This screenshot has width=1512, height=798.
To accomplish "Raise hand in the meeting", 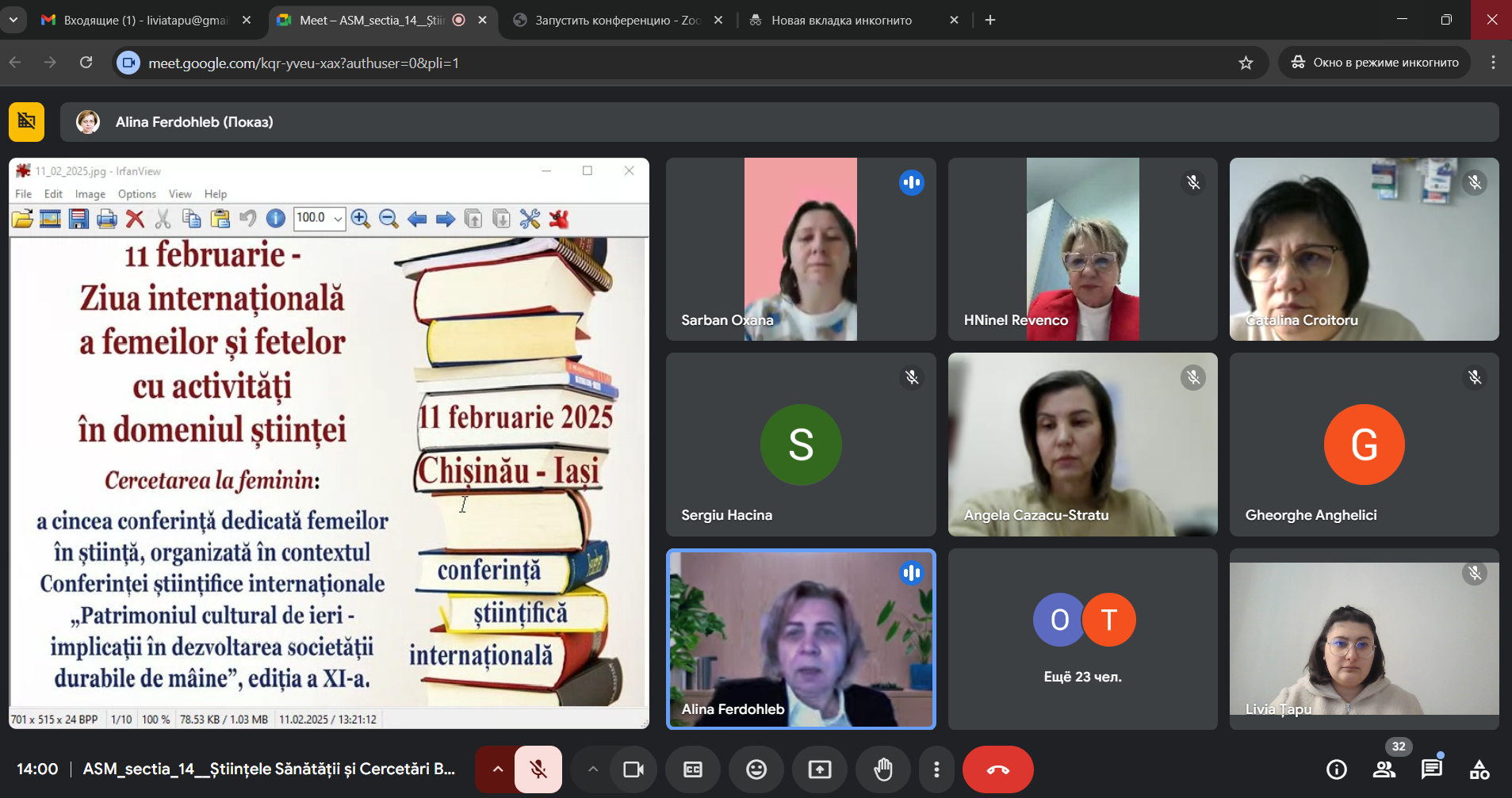I will point(882,769).
